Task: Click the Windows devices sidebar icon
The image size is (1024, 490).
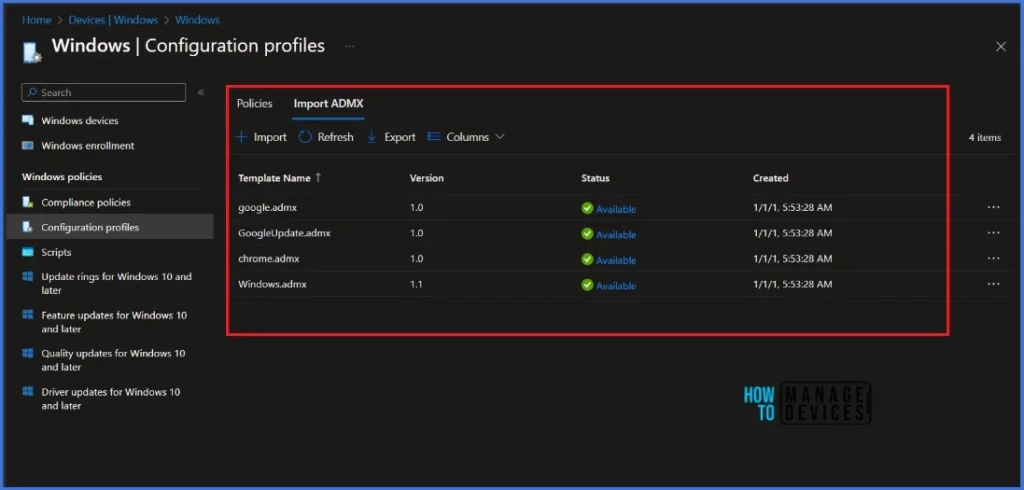Action: click(x=27, y=120)
